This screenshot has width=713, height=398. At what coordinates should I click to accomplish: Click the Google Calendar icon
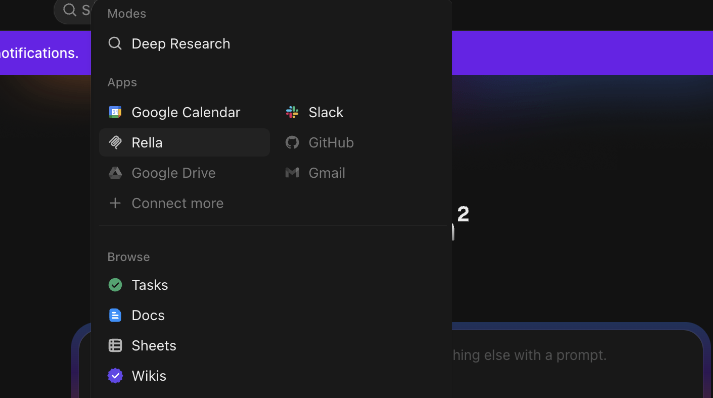(x=115, y=112)
